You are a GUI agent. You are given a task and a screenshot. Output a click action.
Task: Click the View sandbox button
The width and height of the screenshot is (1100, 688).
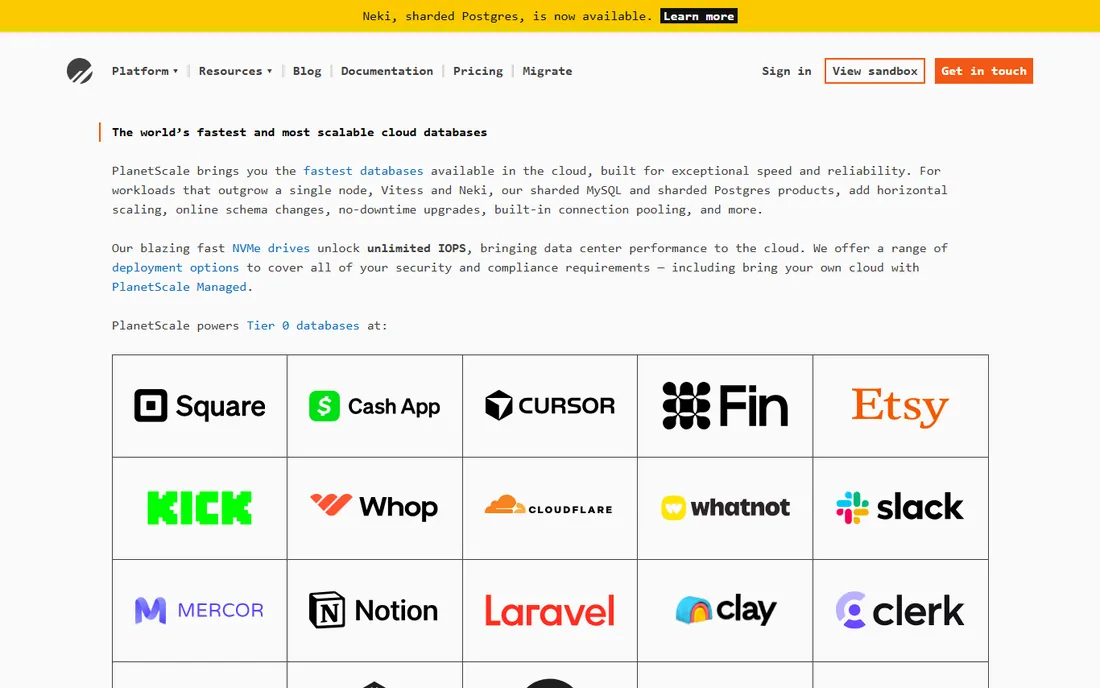click(875, 71)
